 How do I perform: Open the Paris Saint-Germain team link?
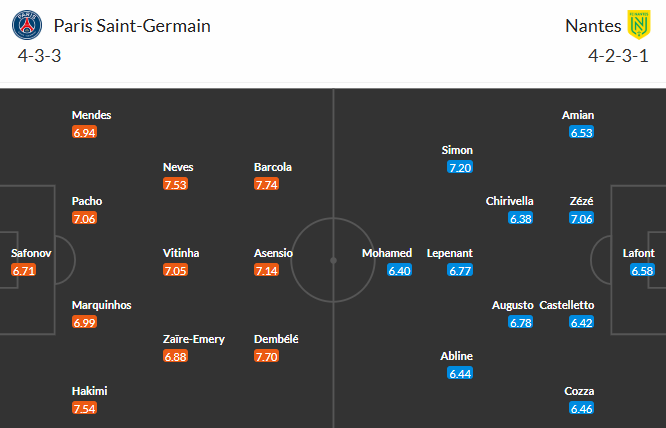pyautogui.click(x=132, y=26)
